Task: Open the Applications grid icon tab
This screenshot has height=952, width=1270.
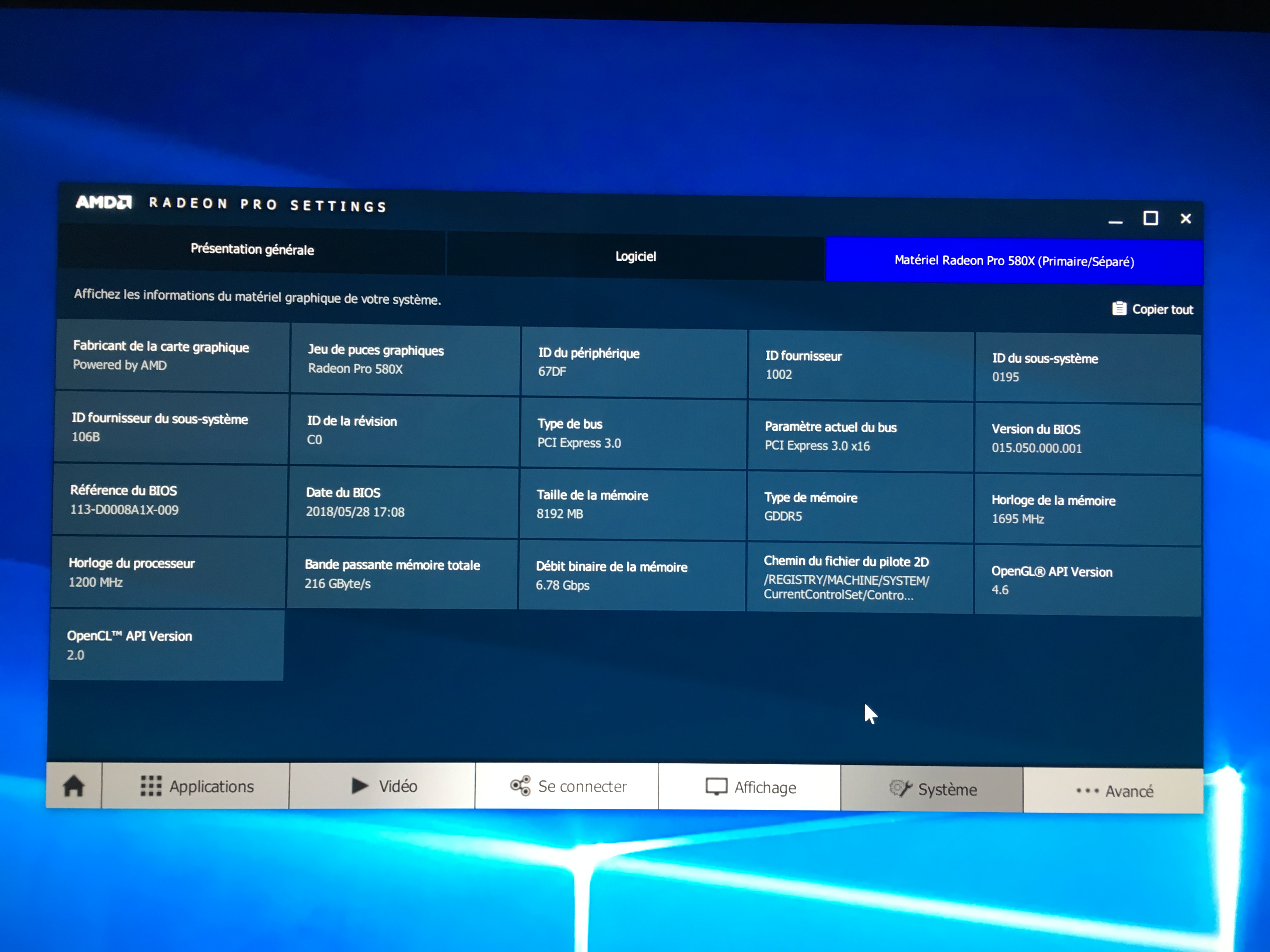Action: pos(151,786)
